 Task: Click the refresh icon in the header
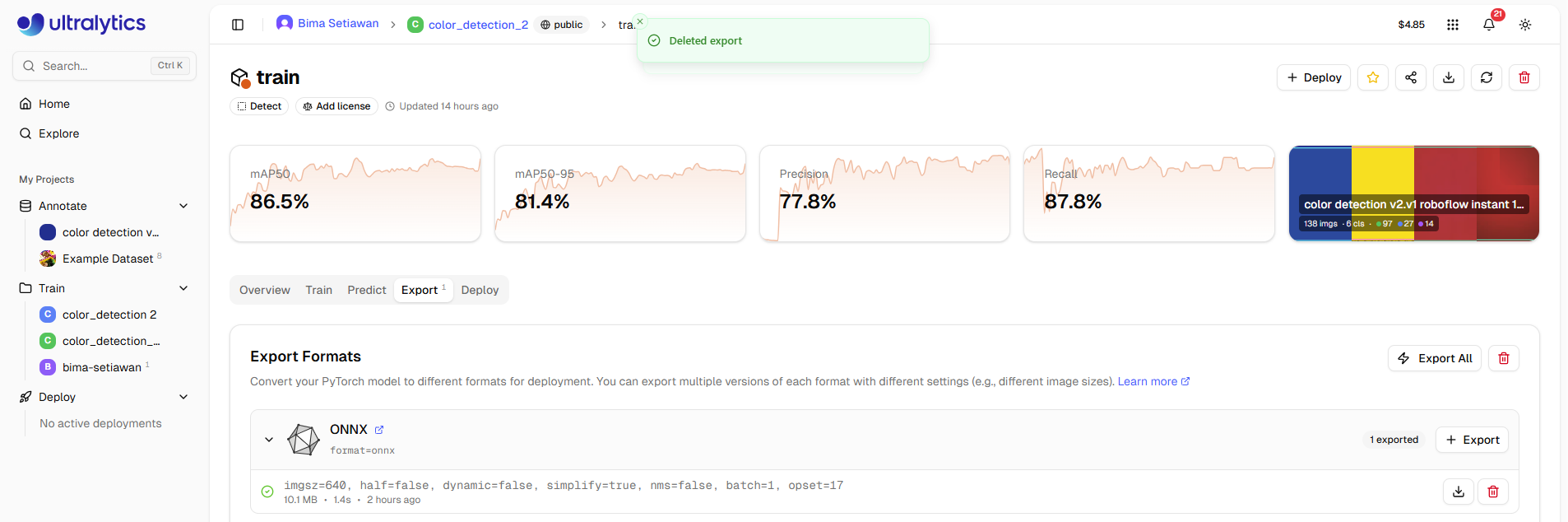coord(1487,77)
